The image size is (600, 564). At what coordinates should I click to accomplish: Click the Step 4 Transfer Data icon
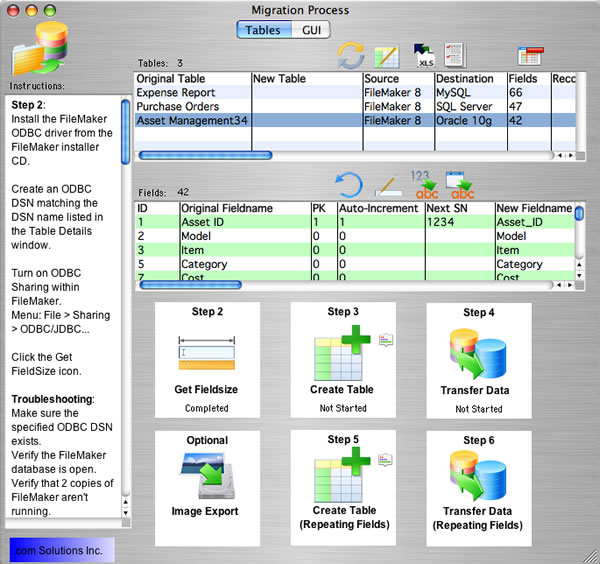pos(478,354)
